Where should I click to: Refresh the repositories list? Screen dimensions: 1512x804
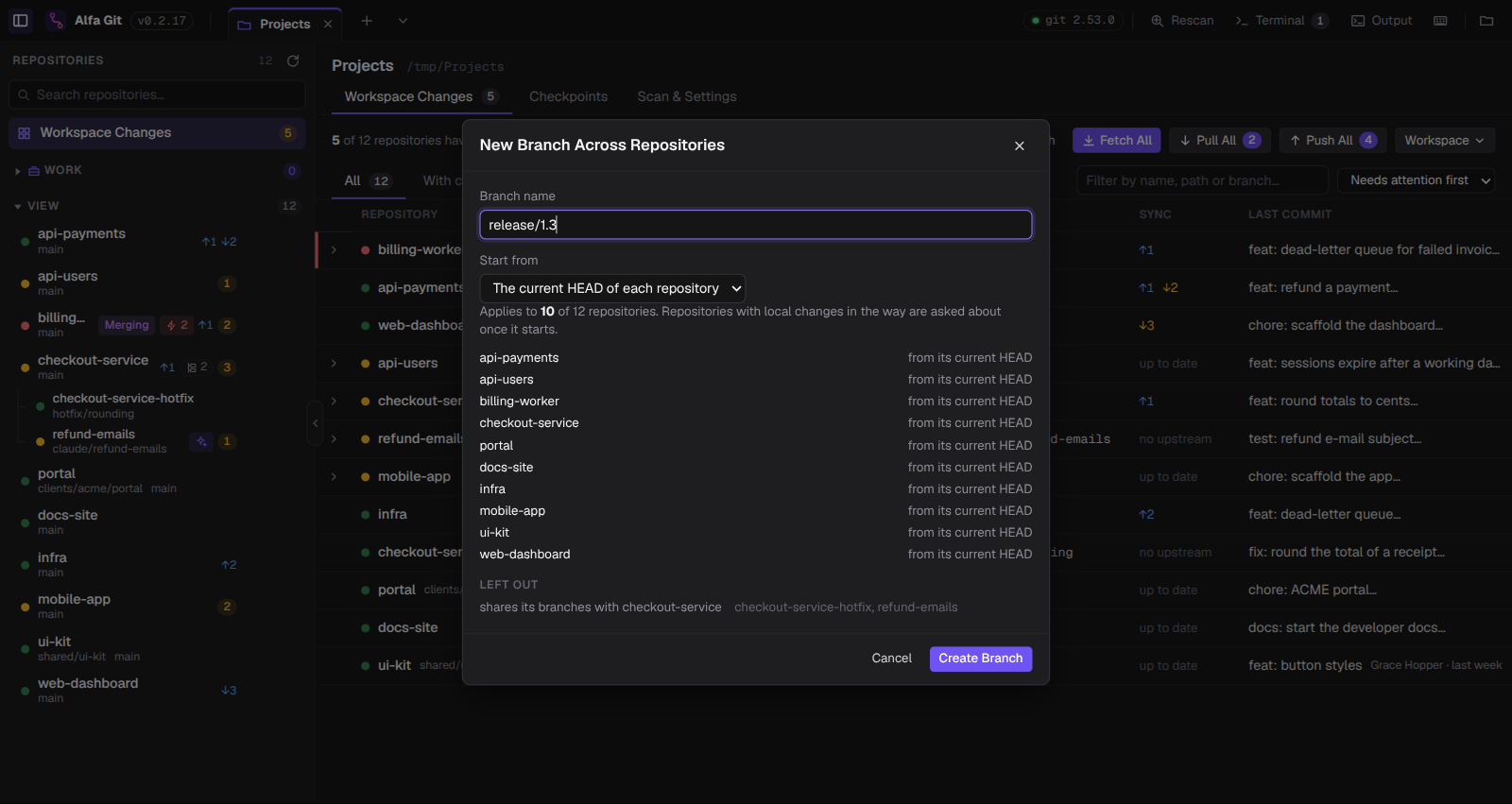(293, 60)
